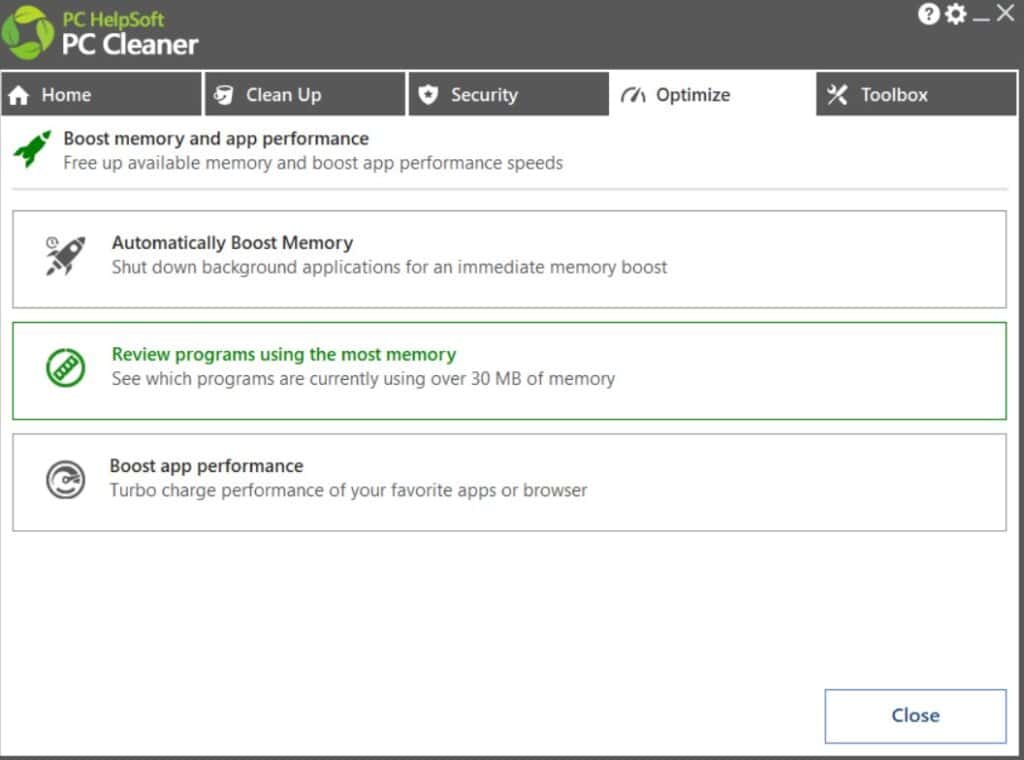Image resolution: width=1024 pixels, height=760 pixels.
Task: Select Automatically Boost Memory option
Action: (x=509, y=259)
